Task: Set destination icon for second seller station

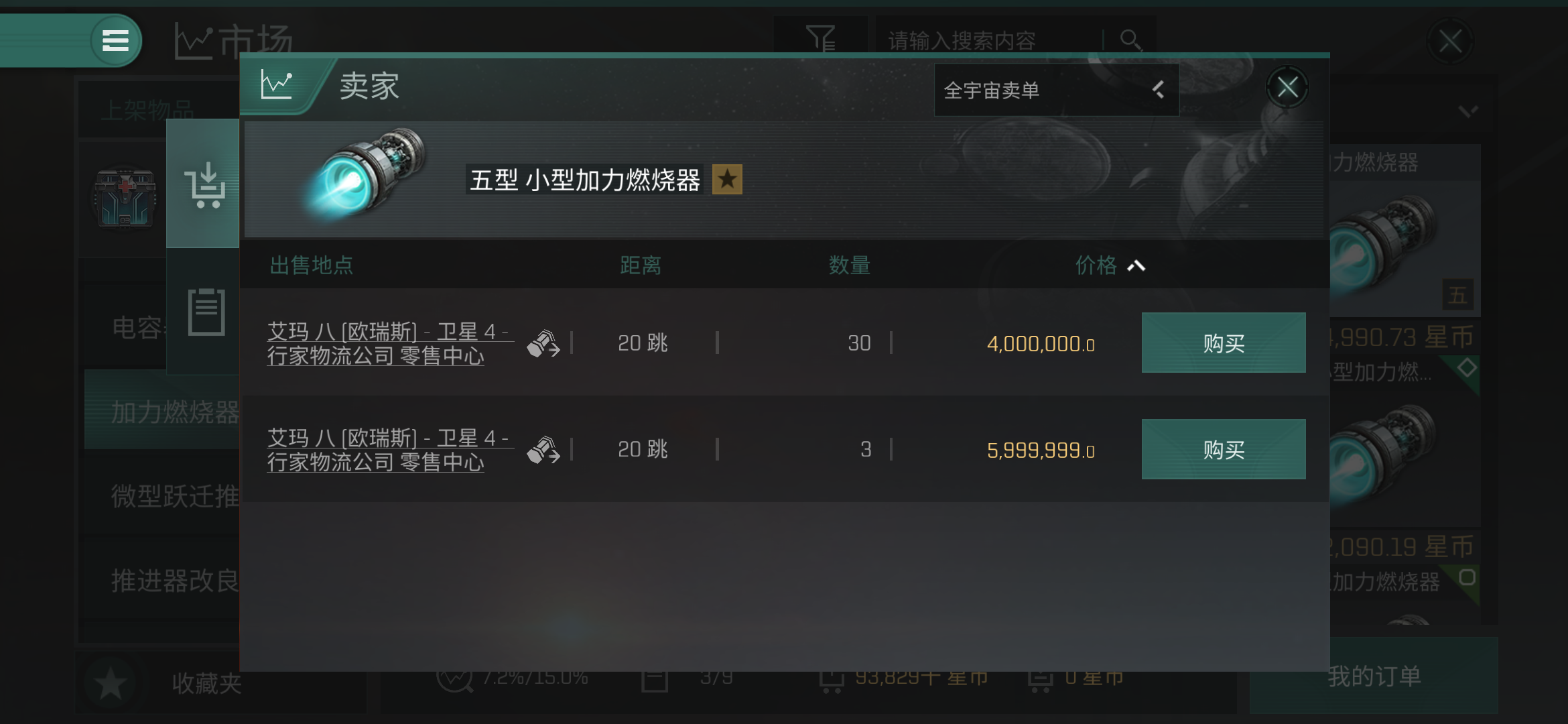Action: click(543, 450)
